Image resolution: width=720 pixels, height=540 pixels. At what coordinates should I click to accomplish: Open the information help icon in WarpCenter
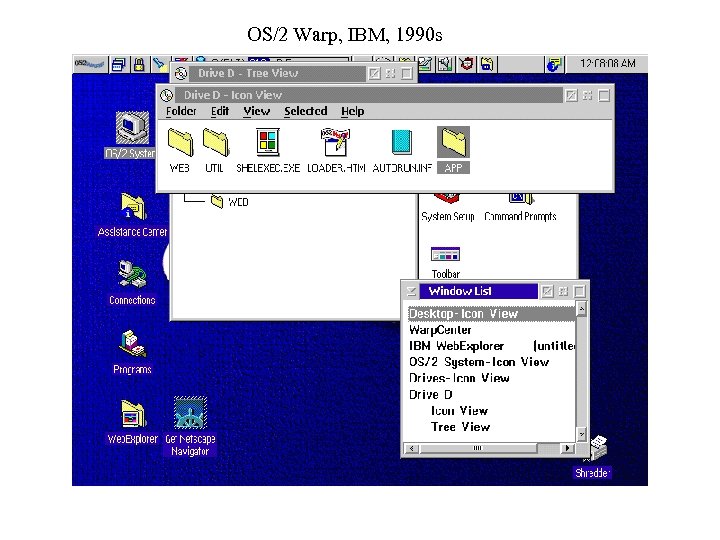554,64
